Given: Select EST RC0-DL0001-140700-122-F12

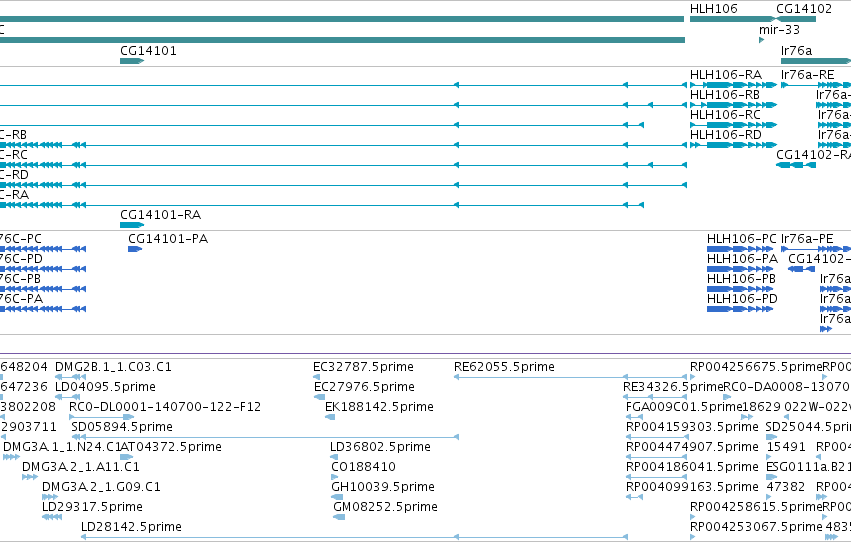Looking at the screenshot, I should point(101,417).
